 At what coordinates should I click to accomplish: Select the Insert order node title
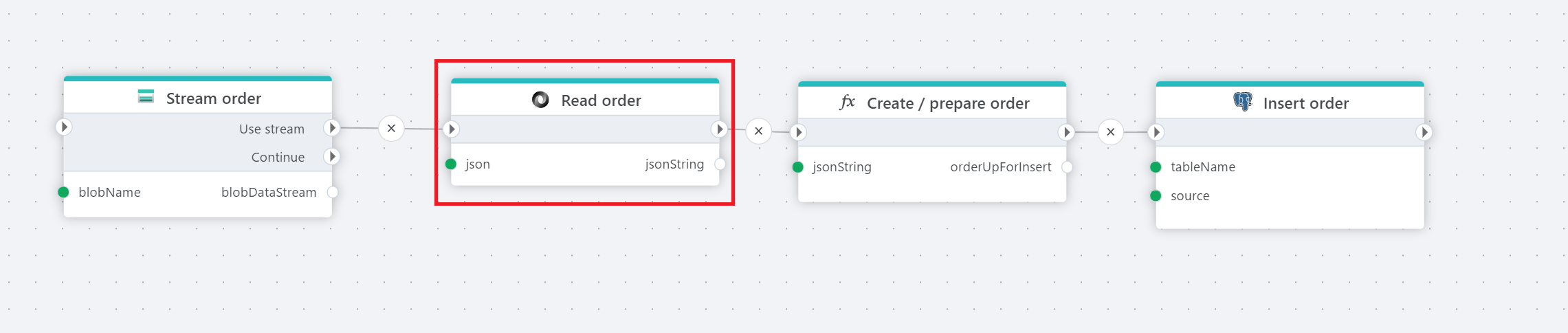[1305, 103]
